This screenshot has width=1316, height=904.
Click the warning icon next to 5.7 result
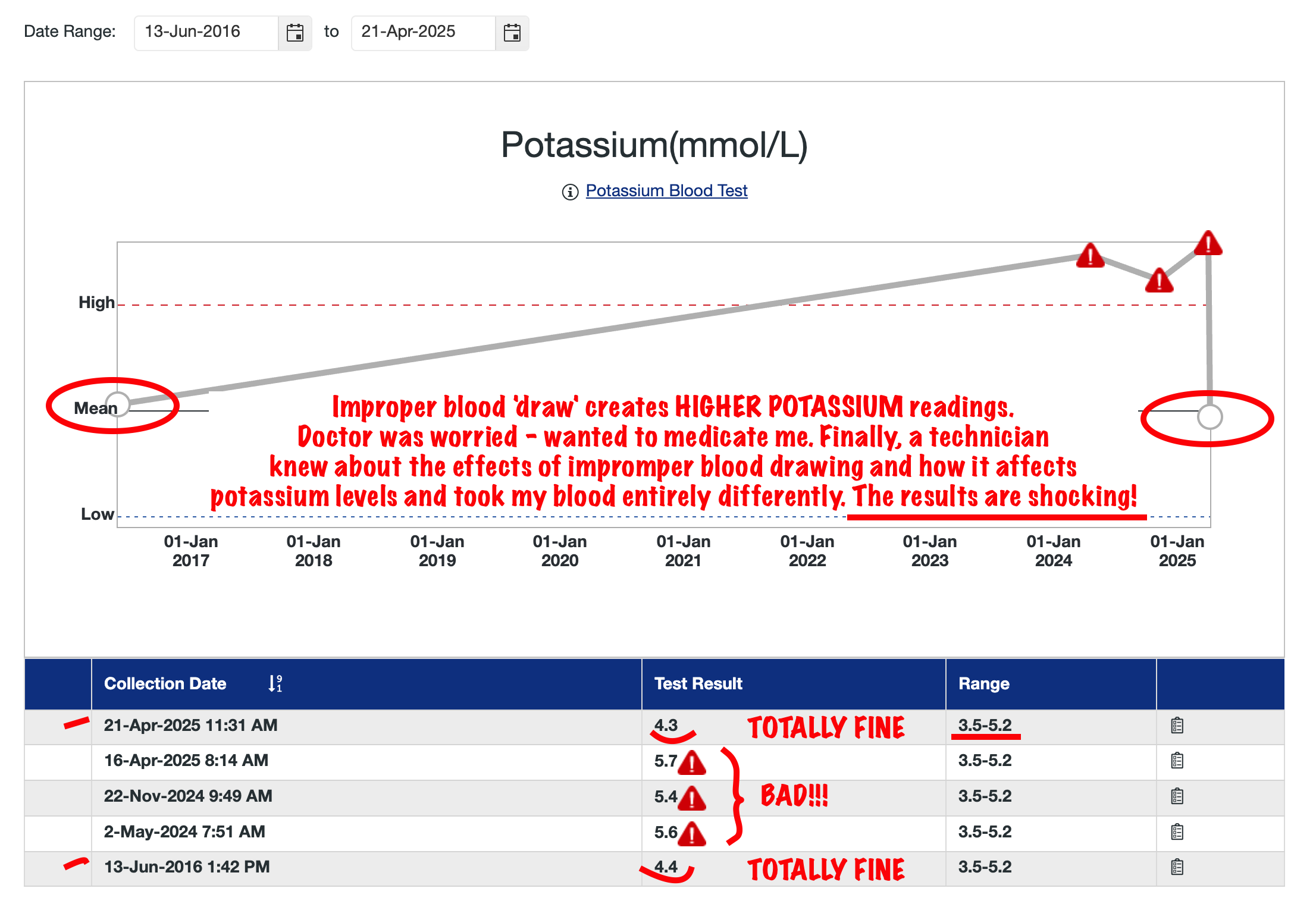click(692, 762)
